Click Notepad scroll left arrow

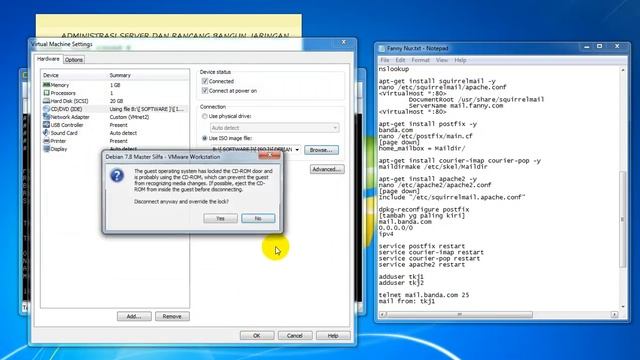coord(382,314)
